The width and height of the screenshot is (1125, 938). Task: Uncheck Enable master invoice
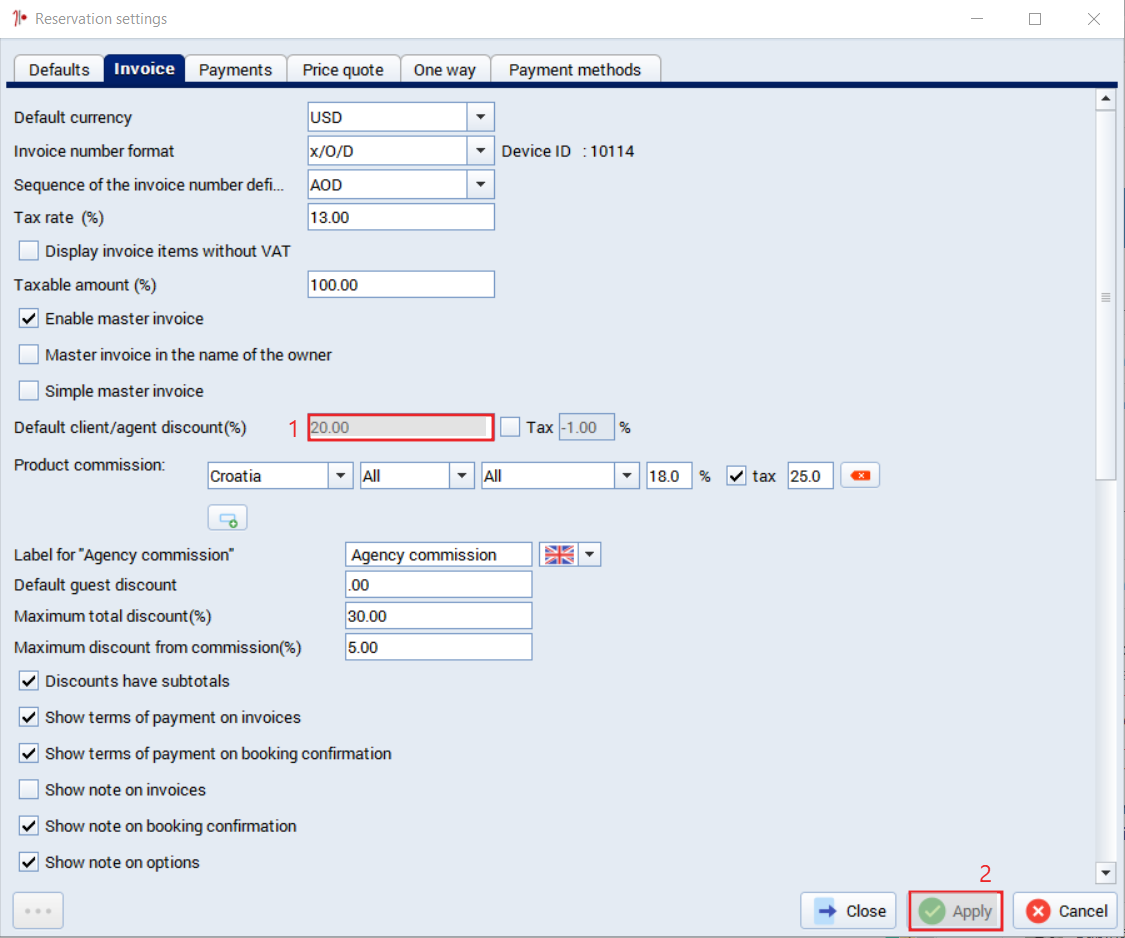point(29,318)
